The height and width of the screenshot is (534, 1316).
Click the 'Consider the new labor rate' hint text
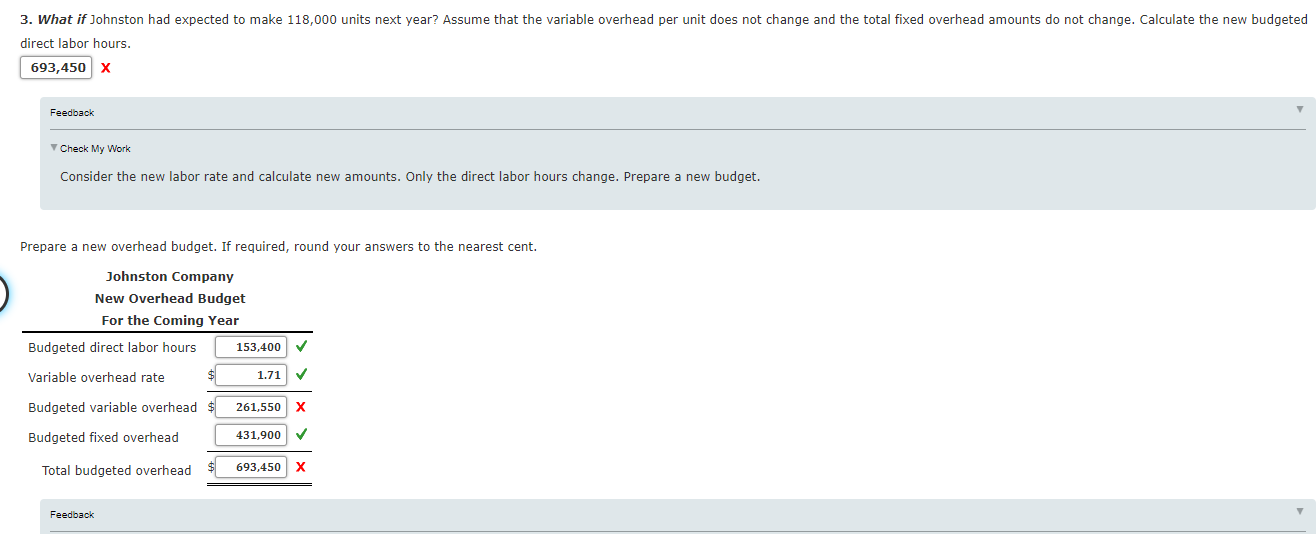[x=410, y=177]
